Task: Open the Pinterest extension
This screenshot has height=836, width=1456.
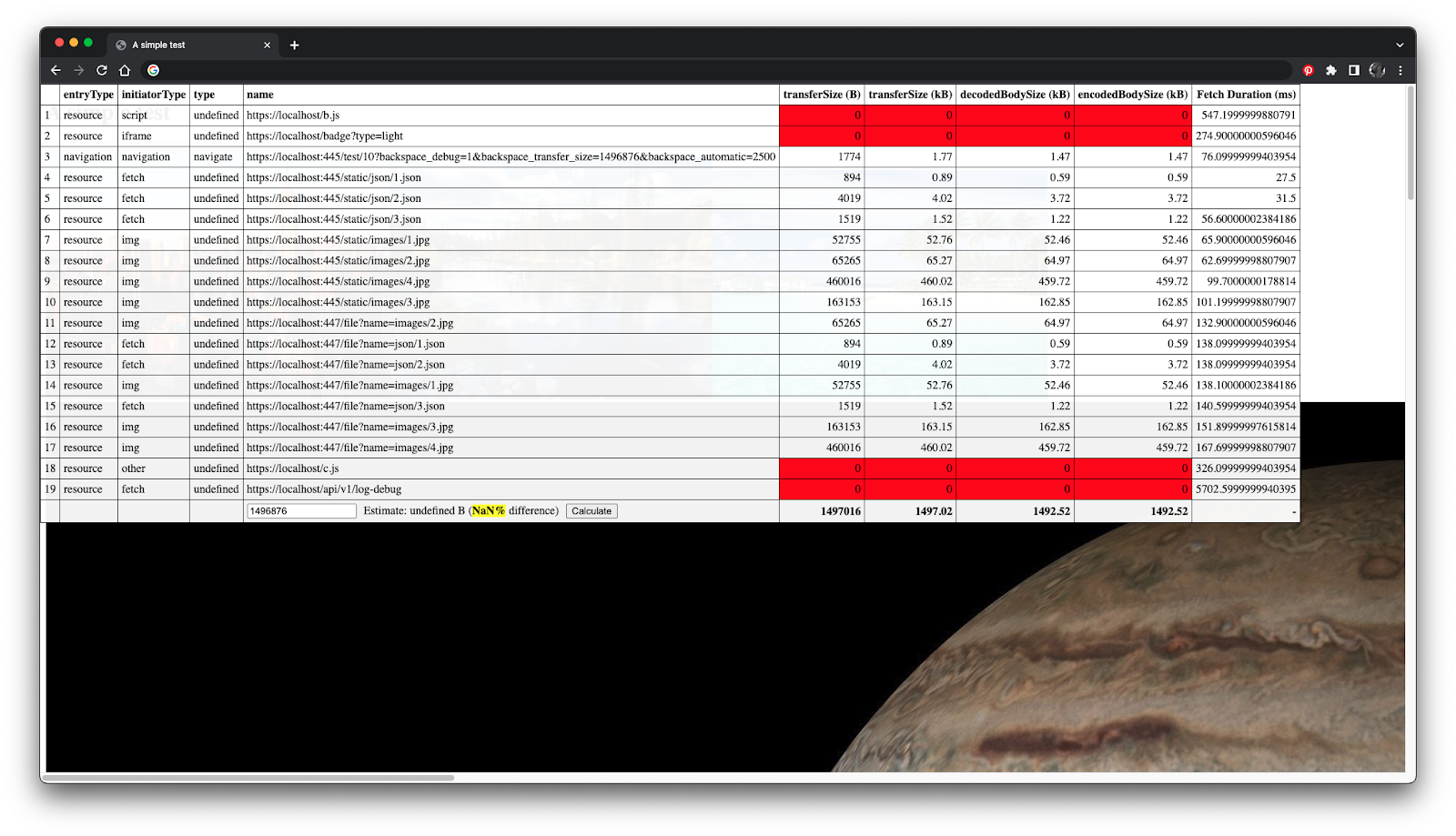Action: 1308,70
